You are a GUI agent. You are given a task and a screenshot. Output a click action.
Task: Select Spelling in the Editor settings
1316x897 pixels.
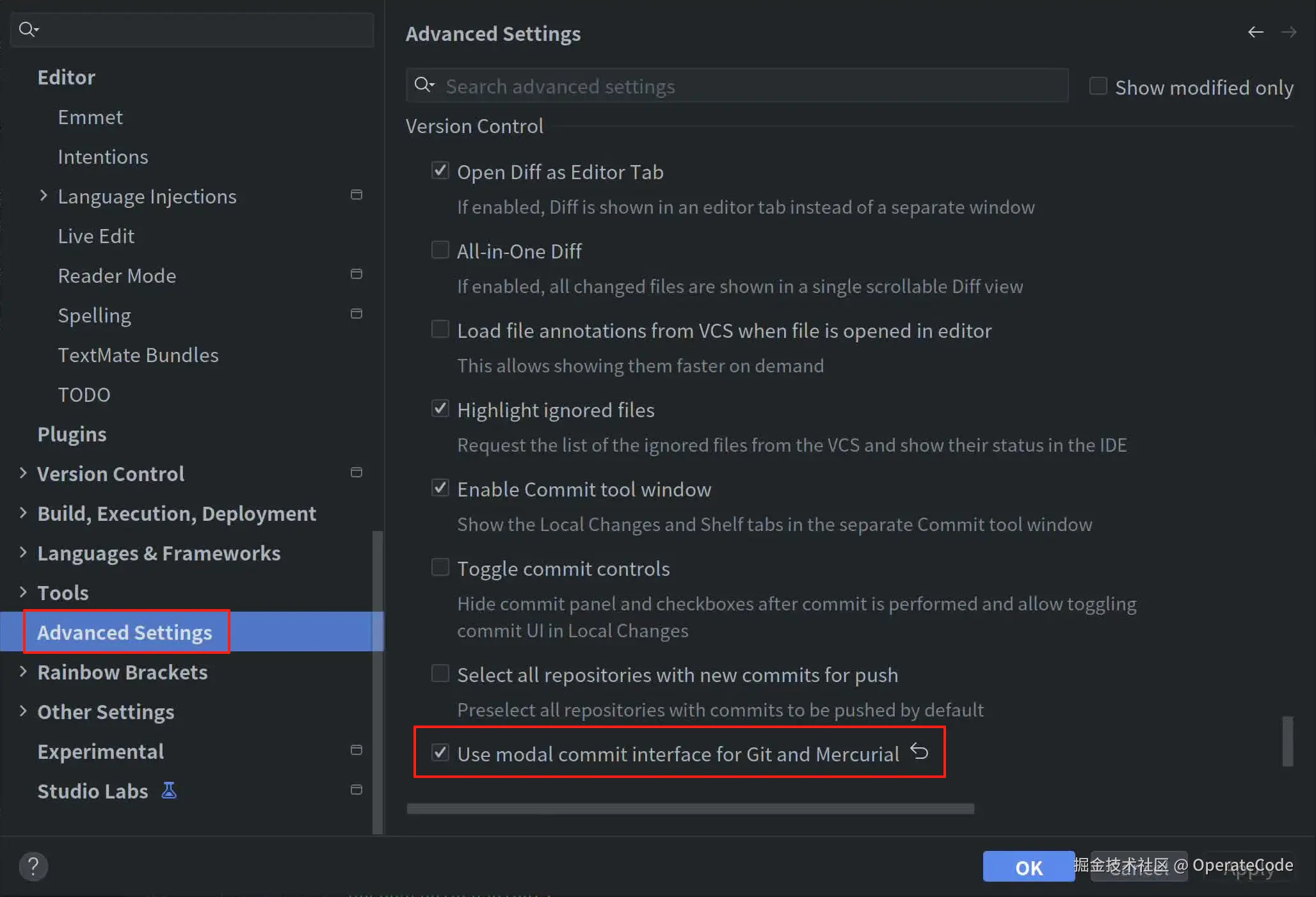point(95,315)
